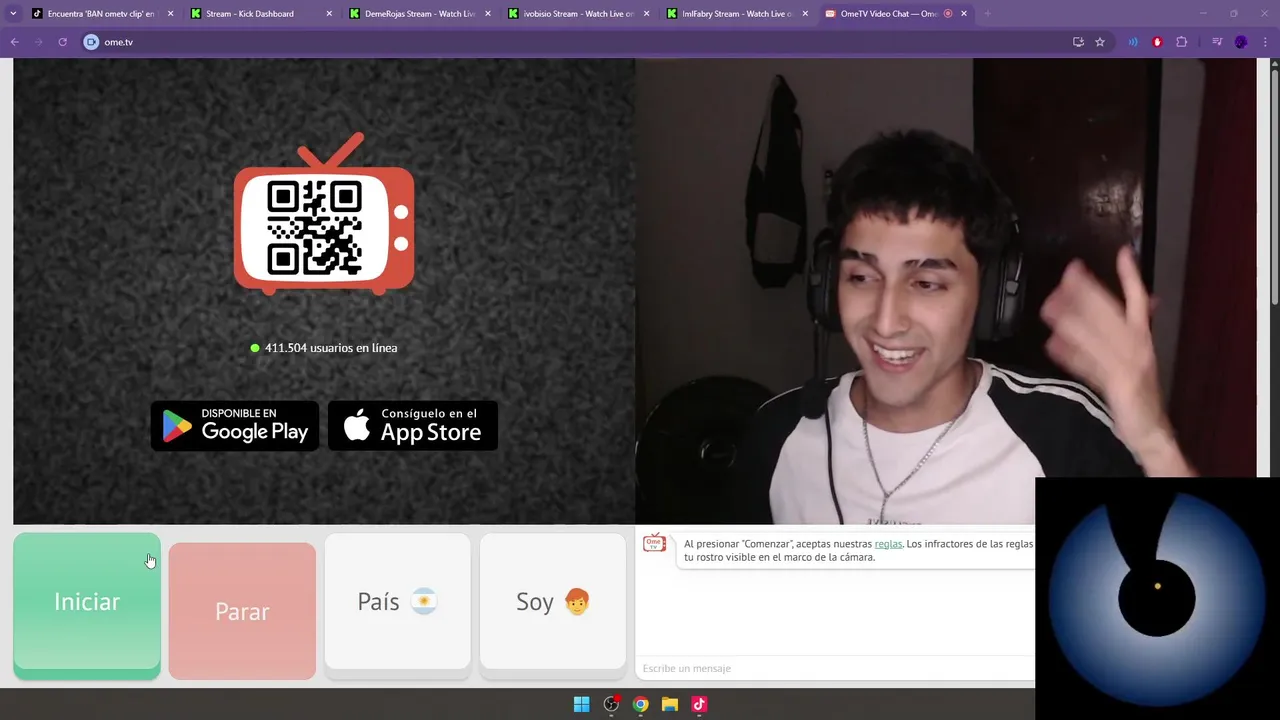The width and height of the screenshot is (1280, 720).
Task: Open Google Chrome from the taskbar
Action: pos(640,704)
